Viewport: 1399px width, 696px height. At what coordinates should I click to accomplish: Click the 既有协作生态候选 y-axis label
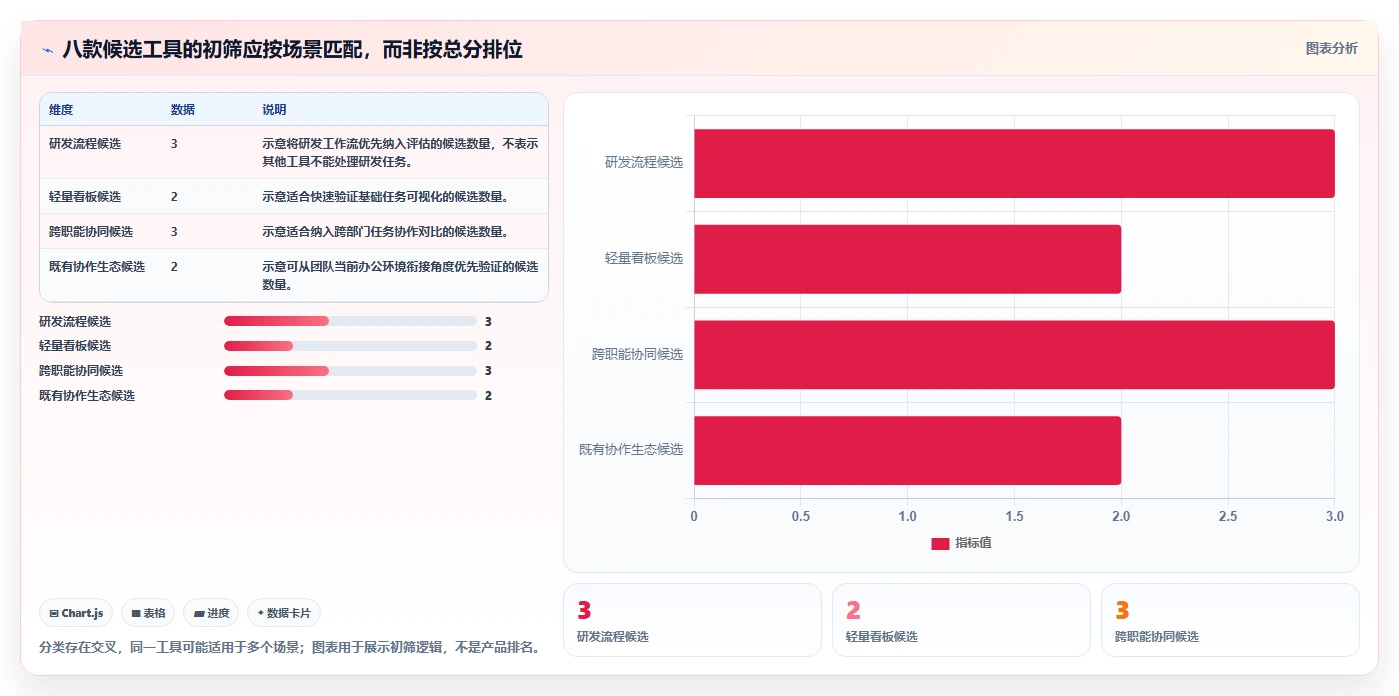point(631,450)
